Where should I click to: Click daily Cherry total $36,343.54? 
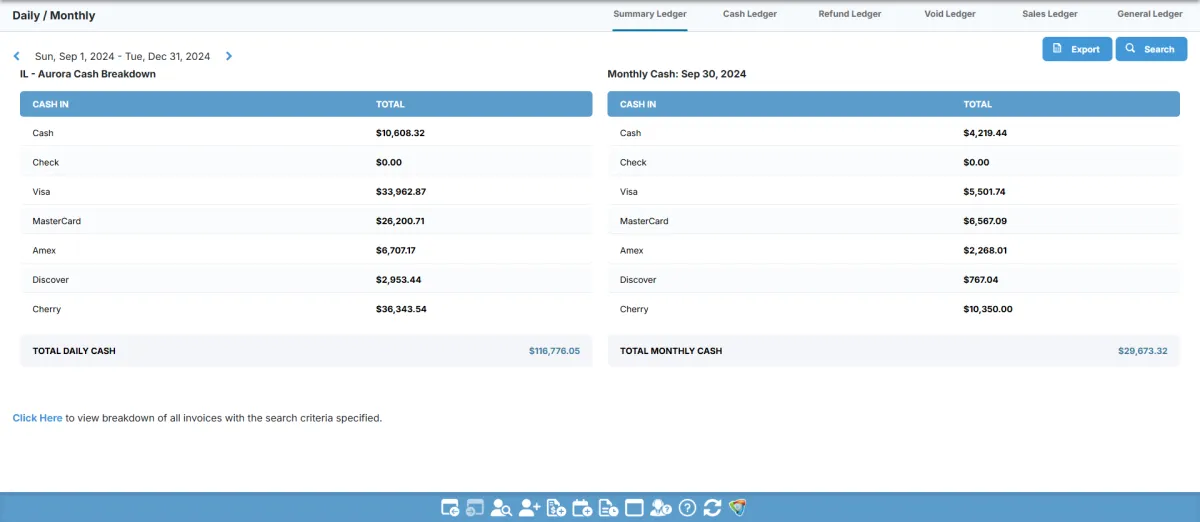pyautogui.click(x=401, y=309)
